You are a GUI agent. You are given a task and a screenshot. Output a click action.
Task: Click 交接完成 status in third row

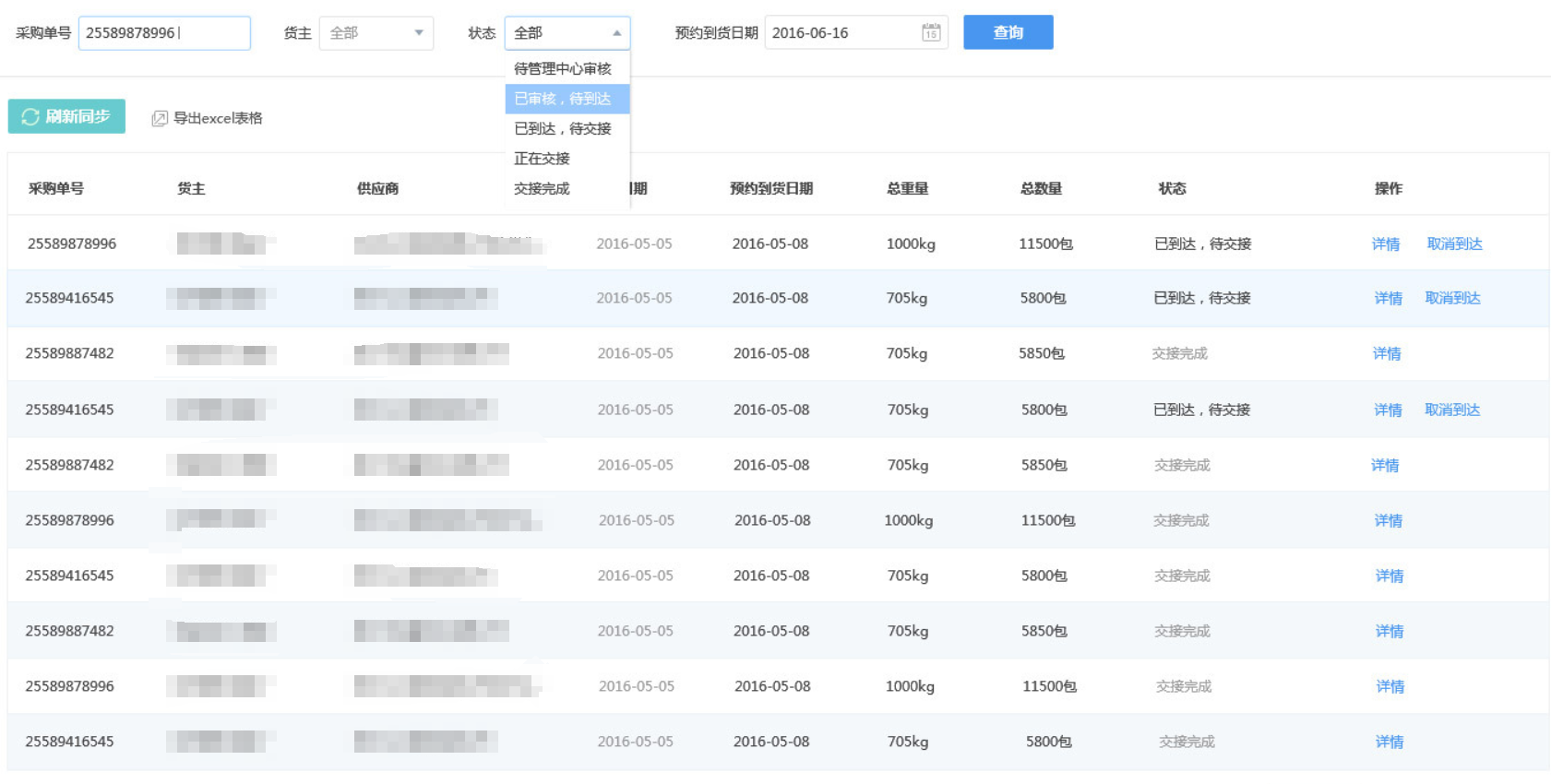1179,353
